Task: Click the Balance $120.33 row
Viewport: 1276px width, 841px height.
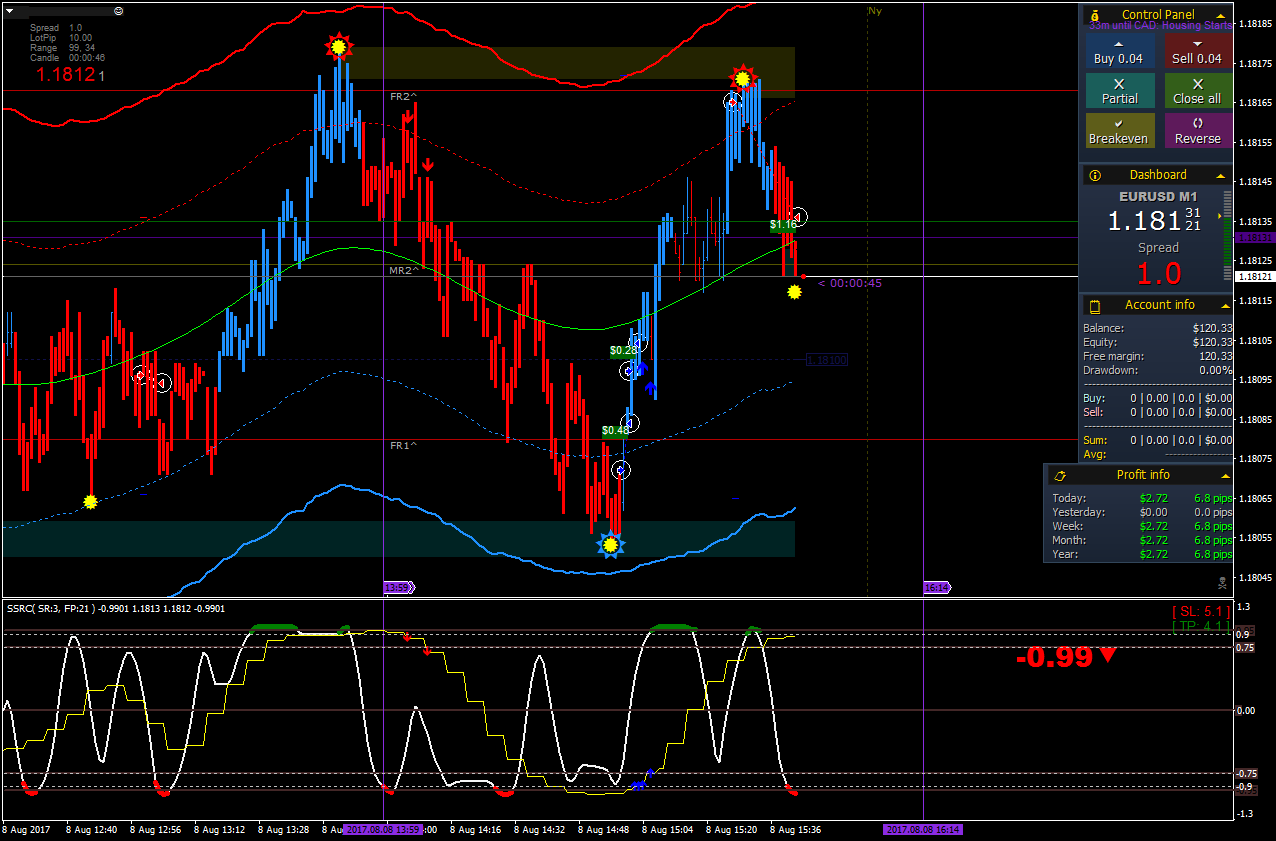Action: pyautogui.click(x=1157, y=328)
